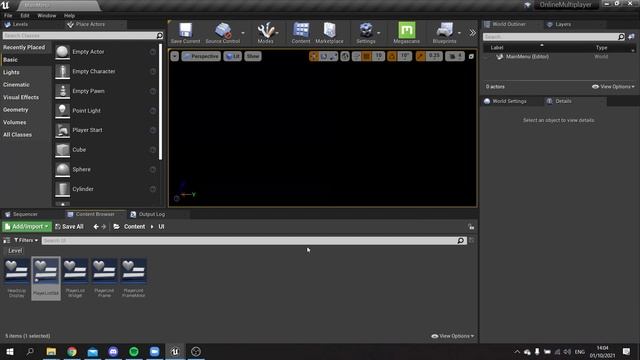This screenshot has width=640, height=360.
Task: Expand the toolbar overflow double-arrow
Action: pyautogui.click(x=472, y=33)
